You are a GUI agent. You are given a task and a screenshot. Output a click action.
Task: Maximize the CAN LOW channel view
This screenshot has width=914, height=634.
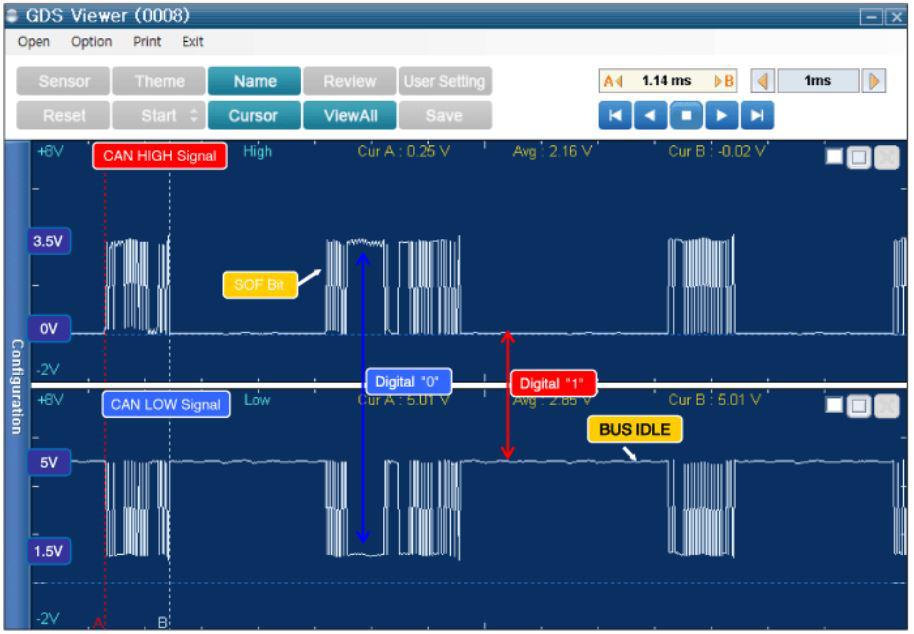click(859, 406)
